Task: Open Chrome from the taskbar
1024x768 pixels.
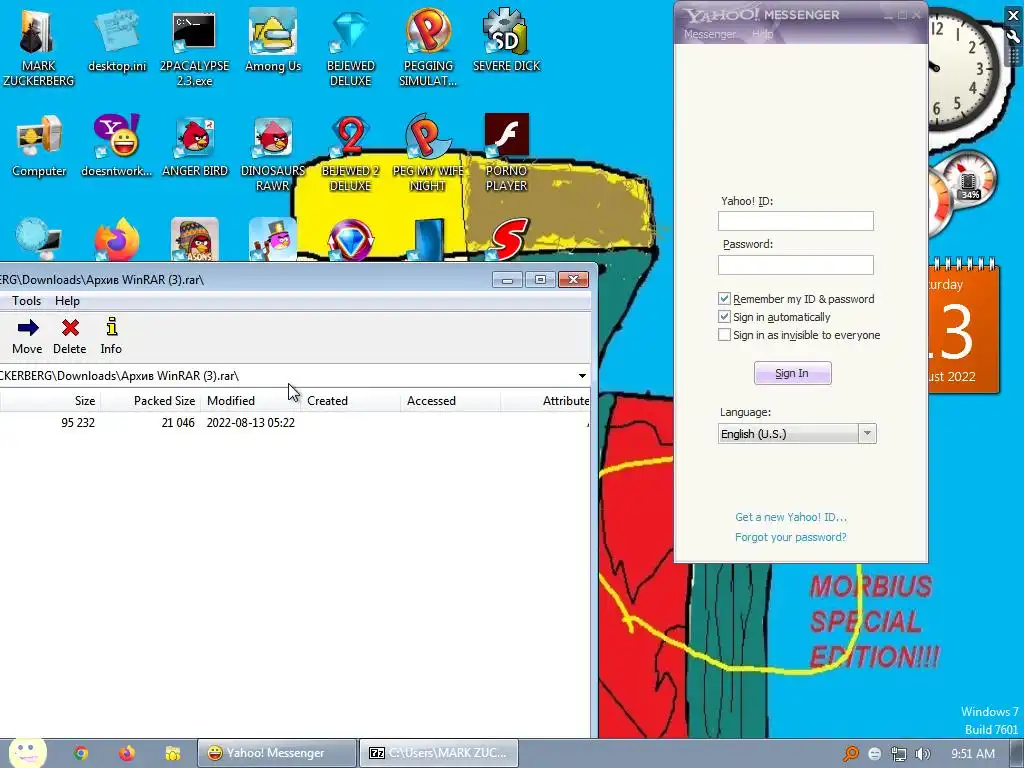Action: click(81, 753)
